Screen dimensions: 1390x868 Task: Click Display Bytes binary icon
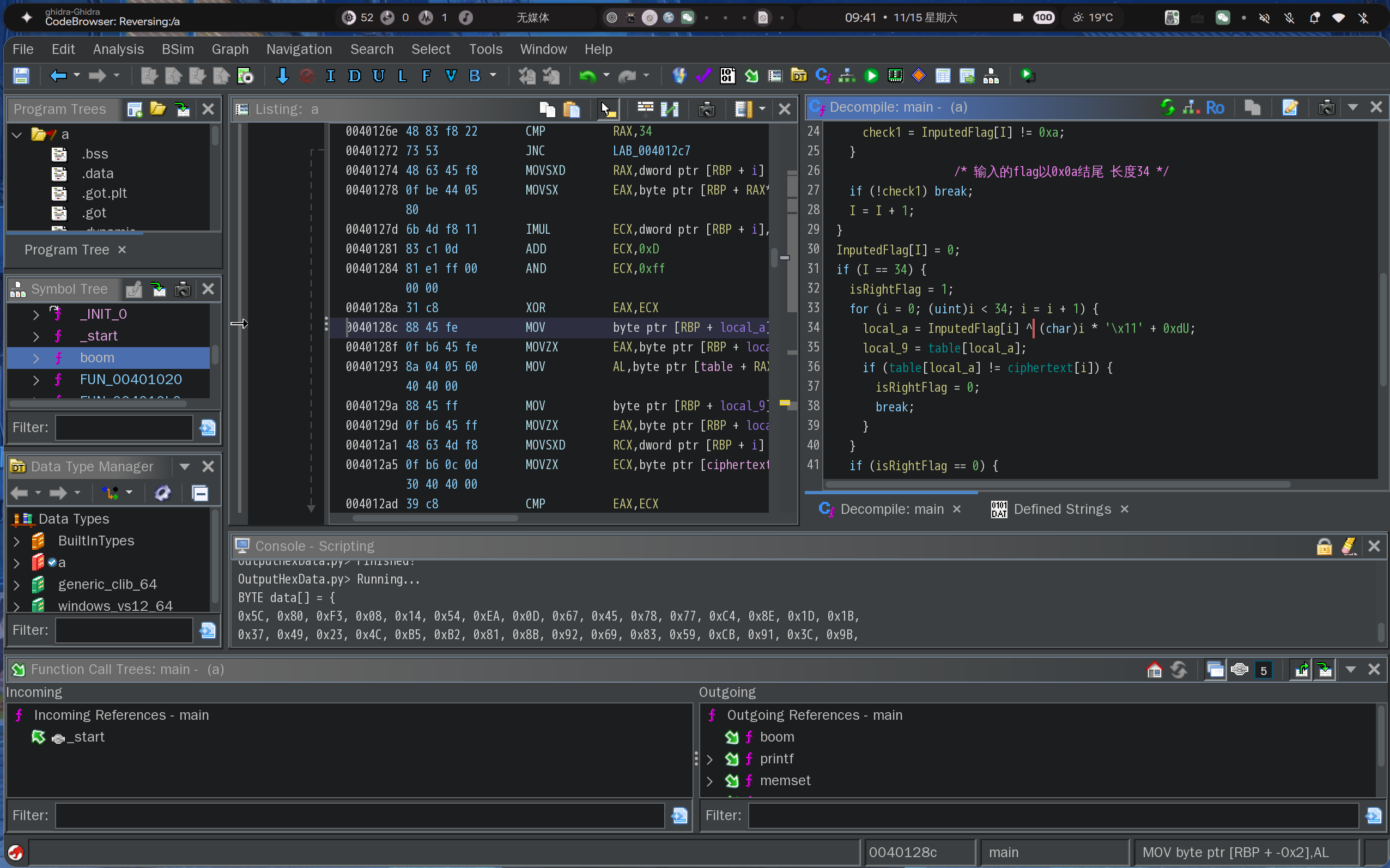tap(728, 76)
